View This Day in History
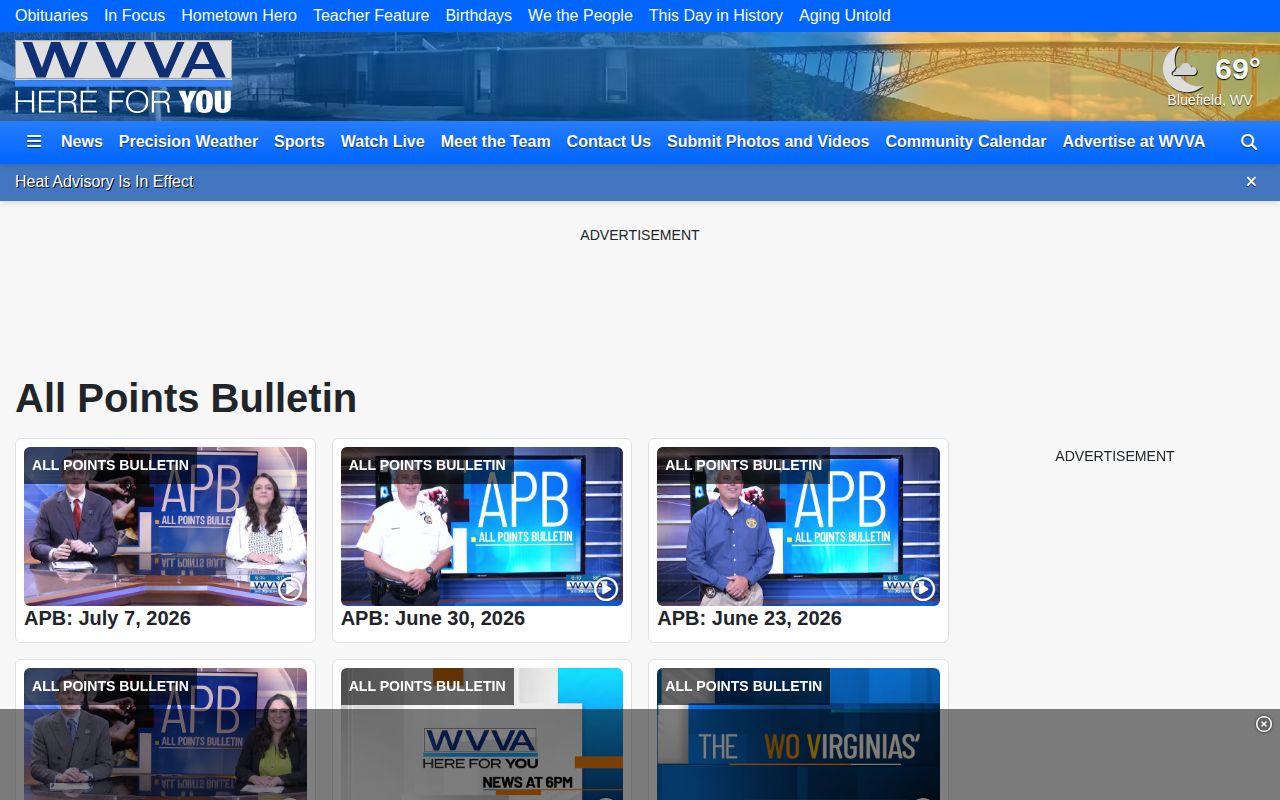 (716, 15)
